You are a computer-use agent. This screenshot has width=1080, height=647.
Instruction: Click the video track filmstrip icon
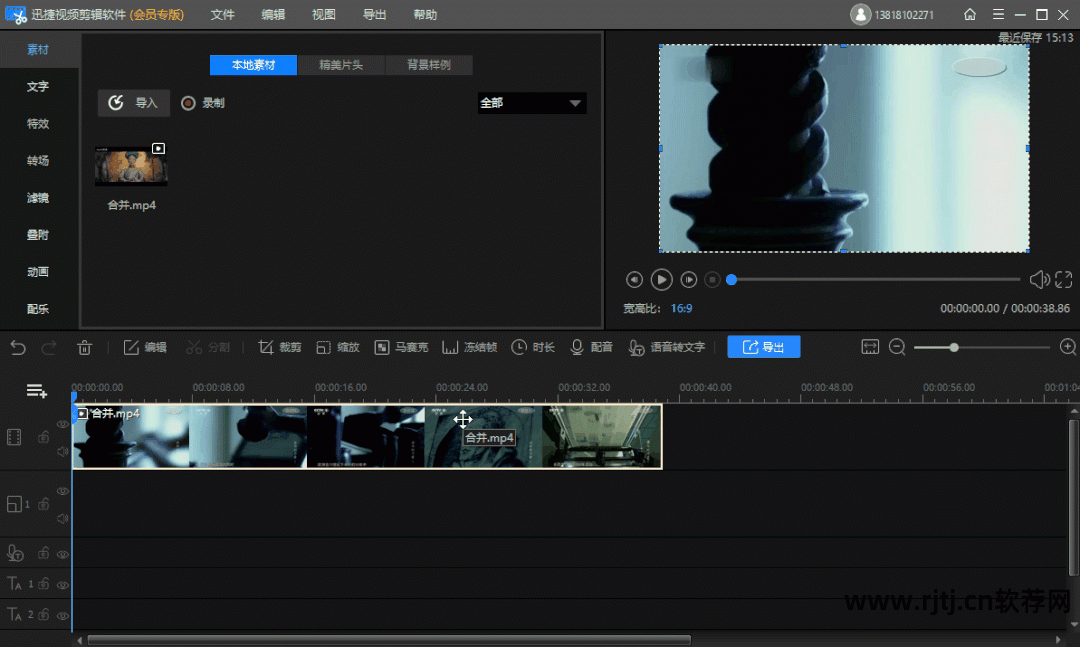pyautogui.click(x=14, y=437)
